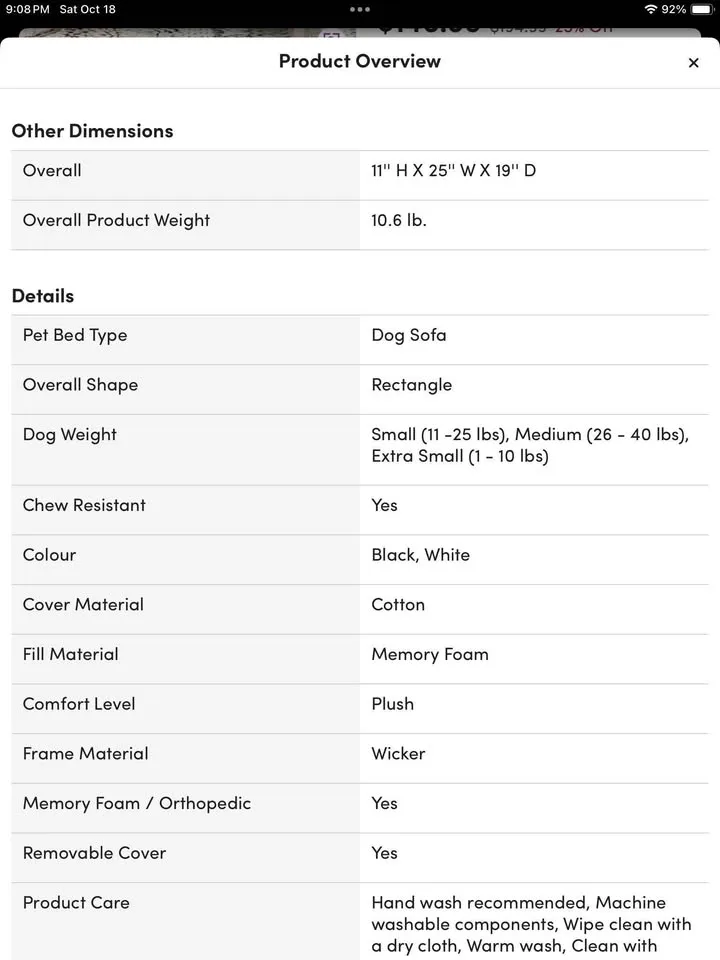The image size is (720, 960).
Task: Close the Product Overview modal
Action: (x=693, y=62)
